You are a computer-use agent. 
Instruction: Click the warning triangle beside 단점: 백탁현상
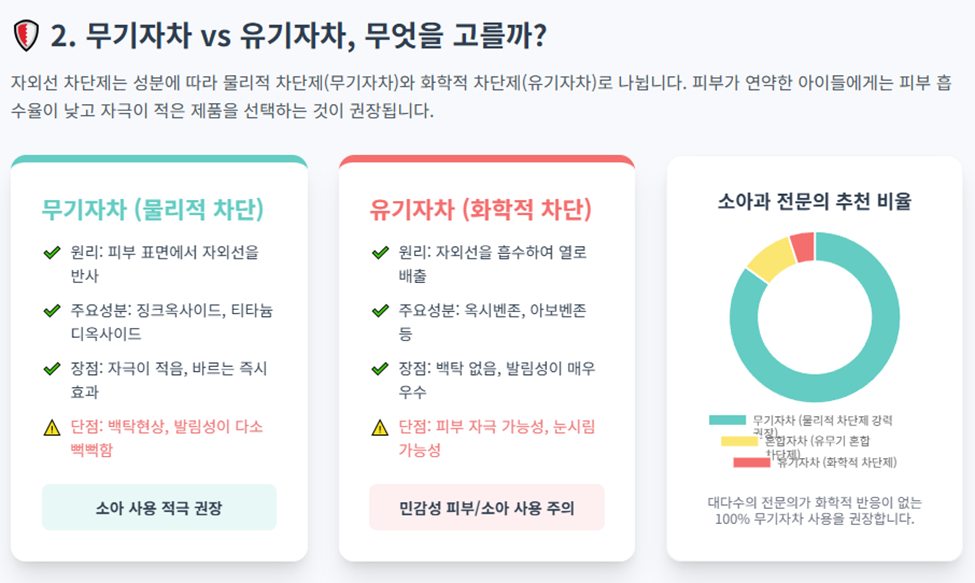[x=52, y=428]
